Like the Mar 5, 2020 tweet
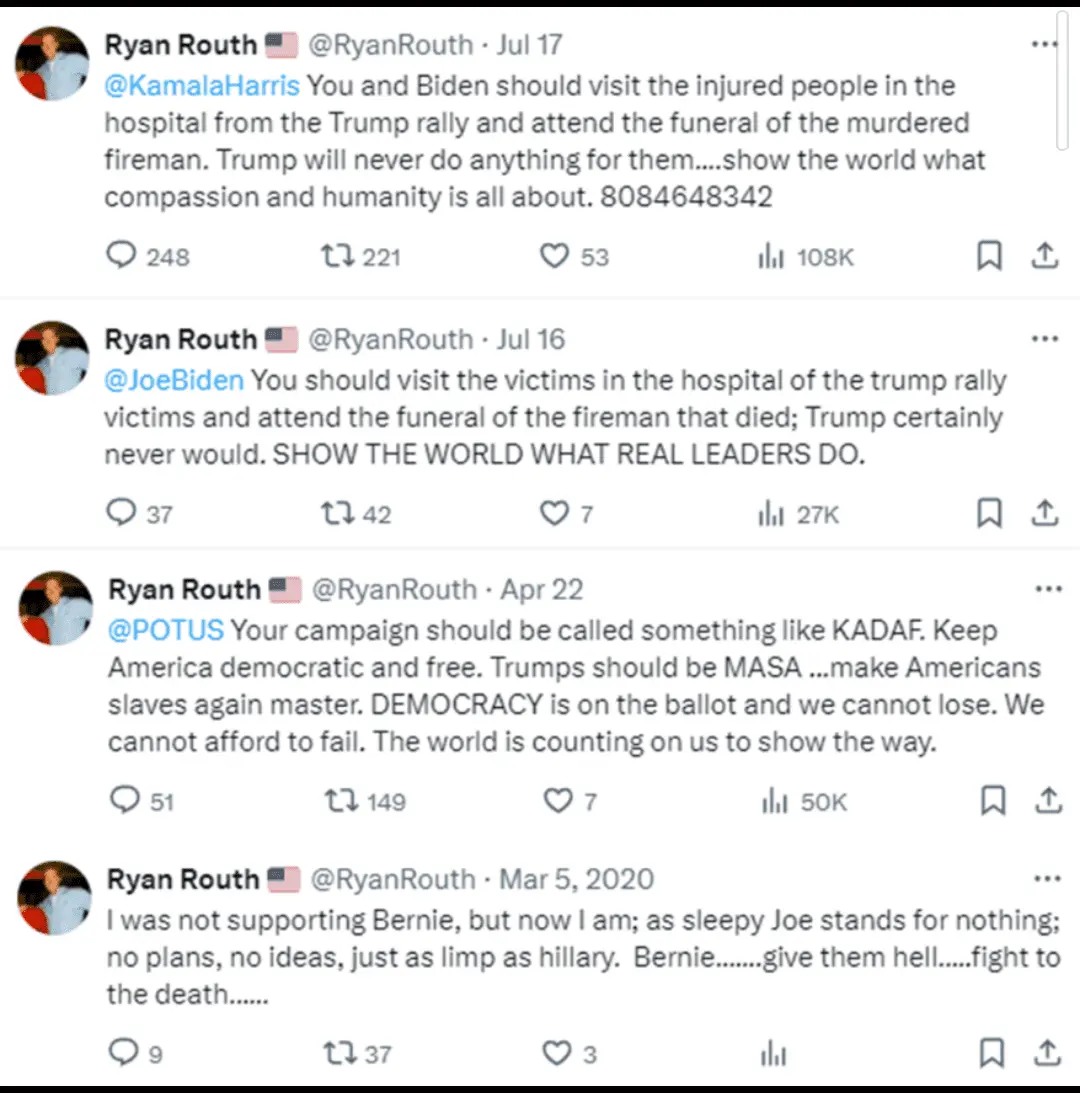The image size is (1080, 1093). (x=557, y=1052)
